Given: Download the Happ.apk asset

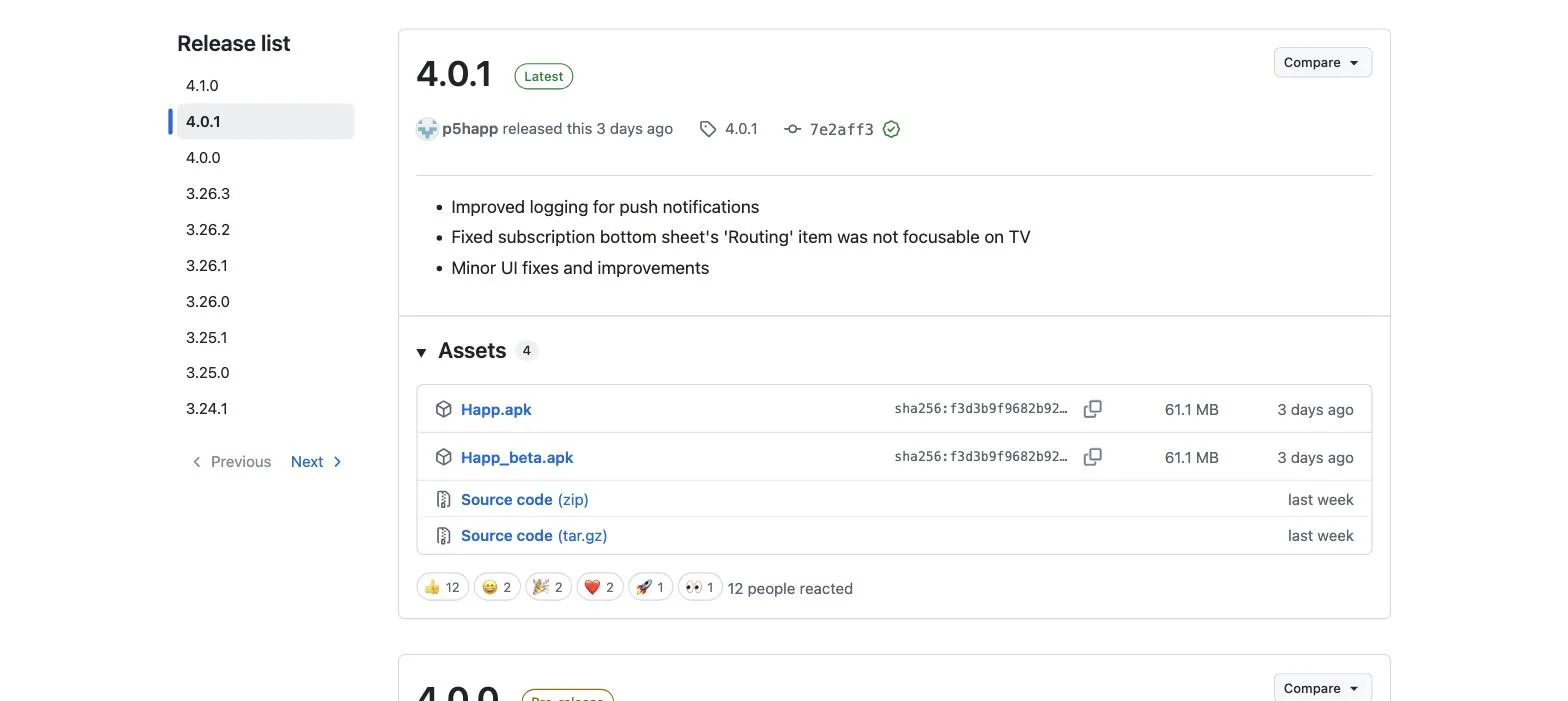Looking at the screenshot, I should (496, 409).
